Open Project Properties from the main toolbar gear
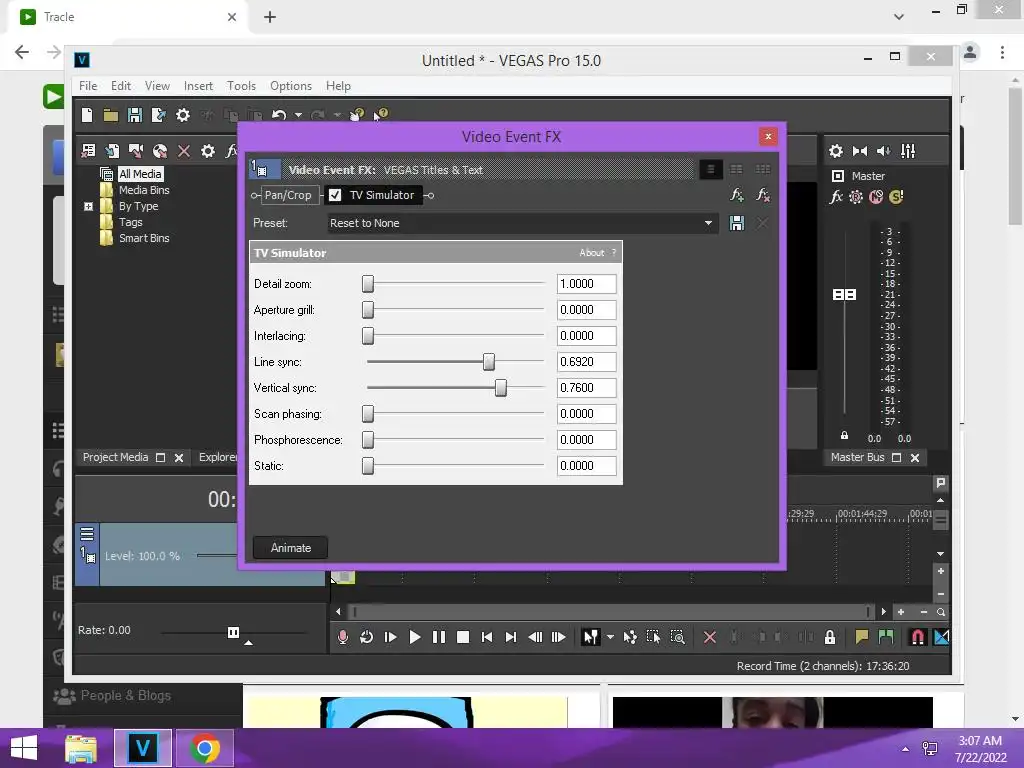1024x768 pixels. pos(183,116)
